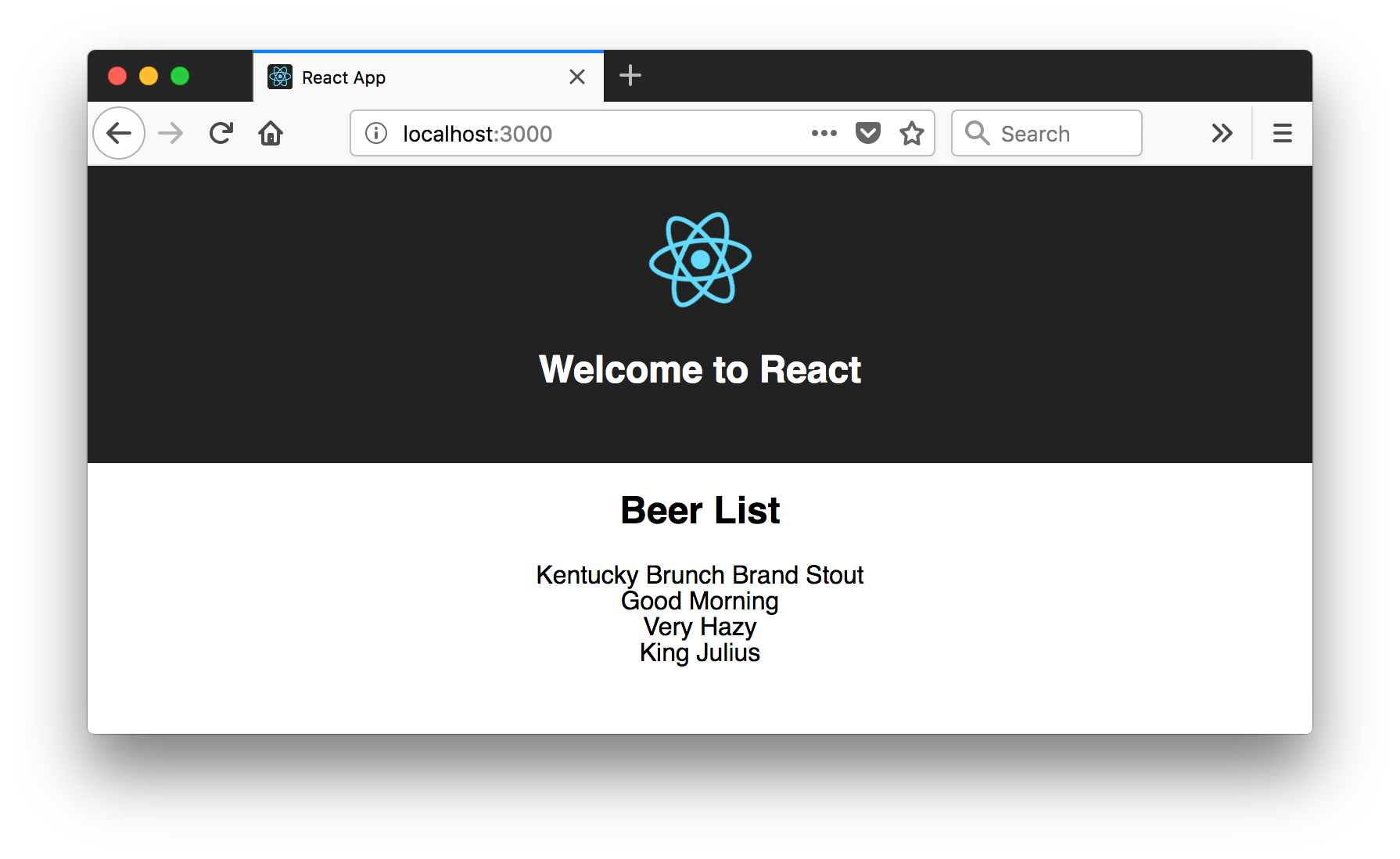This screenshot has width=1400, height=859.
Task: Go to the home page icon
Action: [x=271, y=134]
